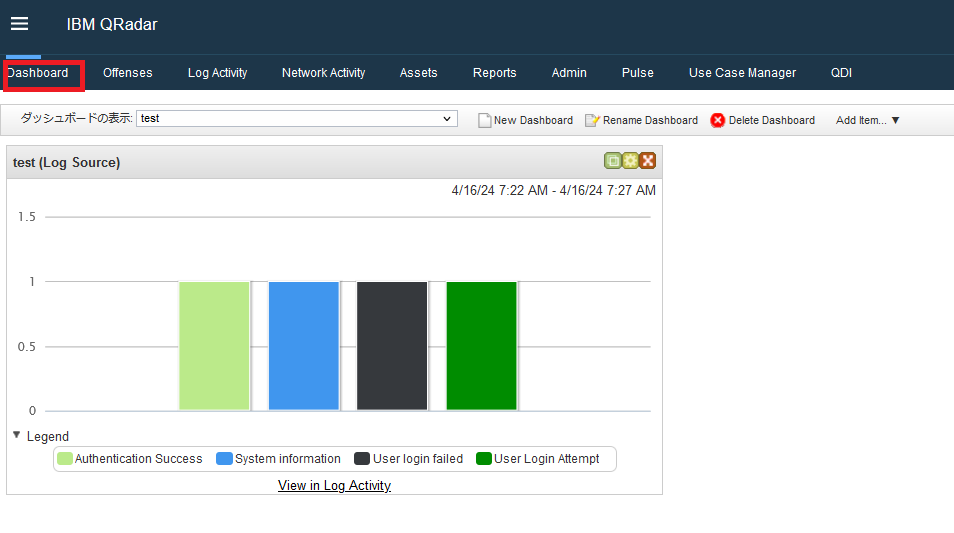The height and width of the screenshot is (533, 954).
Task: Open the Reports tab
Action: point(495,73)
